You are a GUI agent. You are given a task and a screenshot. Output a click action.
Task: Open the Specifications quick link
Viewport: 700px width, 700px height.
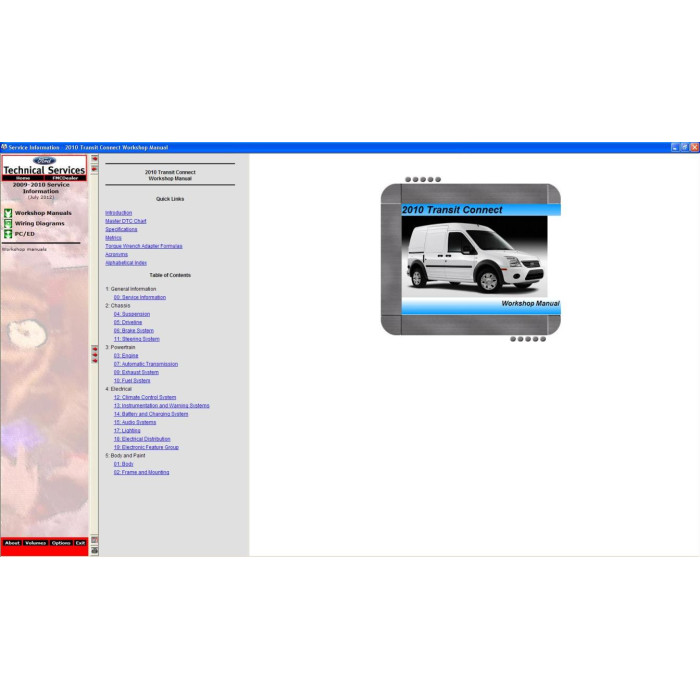point(121,229)
